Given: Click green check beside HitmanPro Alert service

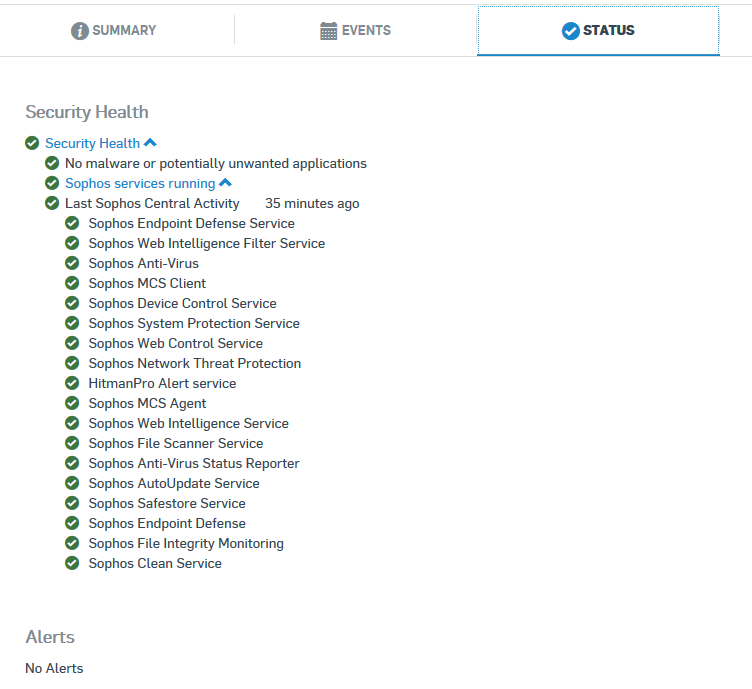Looking at the screenshot, I should tap(72, 383).
